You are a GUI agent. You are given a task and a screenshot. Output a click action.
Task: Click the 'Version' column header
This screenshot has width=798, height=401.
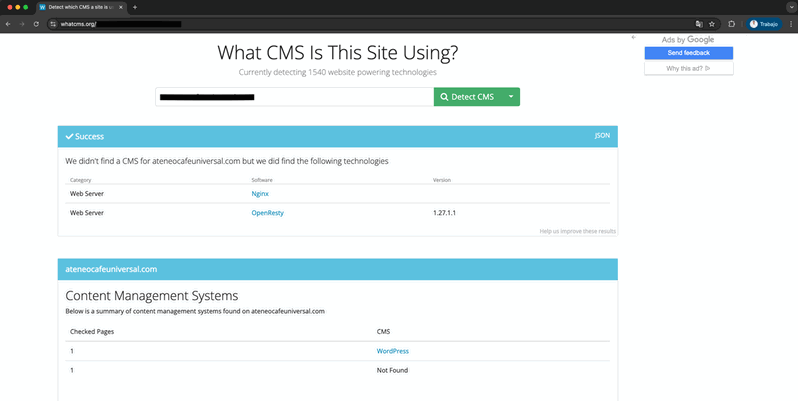[x=442, y=180]
